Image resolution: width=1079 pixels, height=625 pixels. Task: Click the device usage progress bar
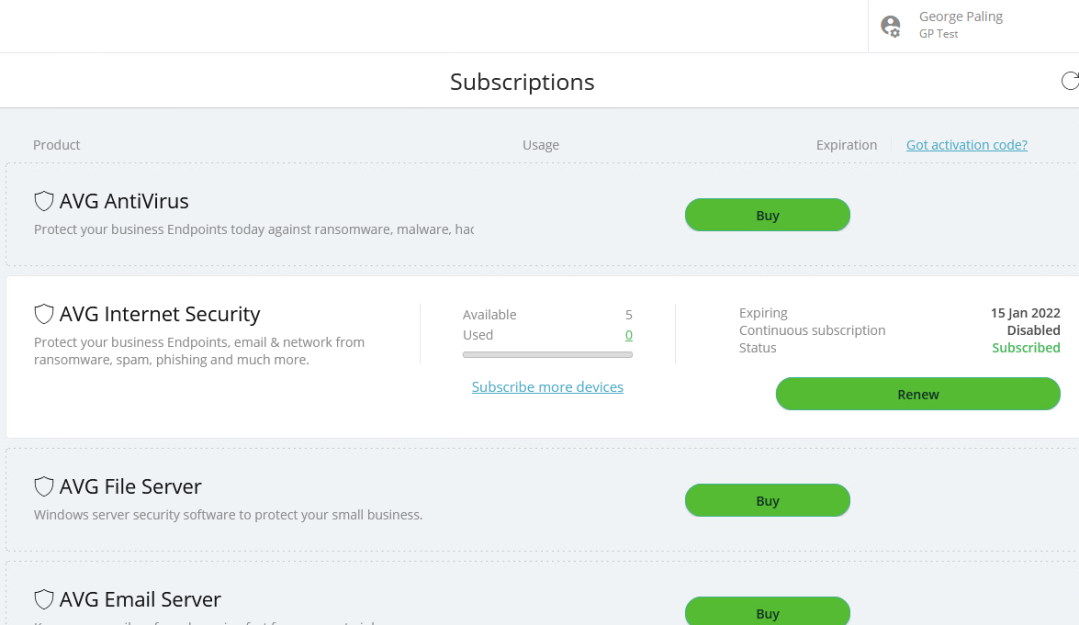pos(547,354)
